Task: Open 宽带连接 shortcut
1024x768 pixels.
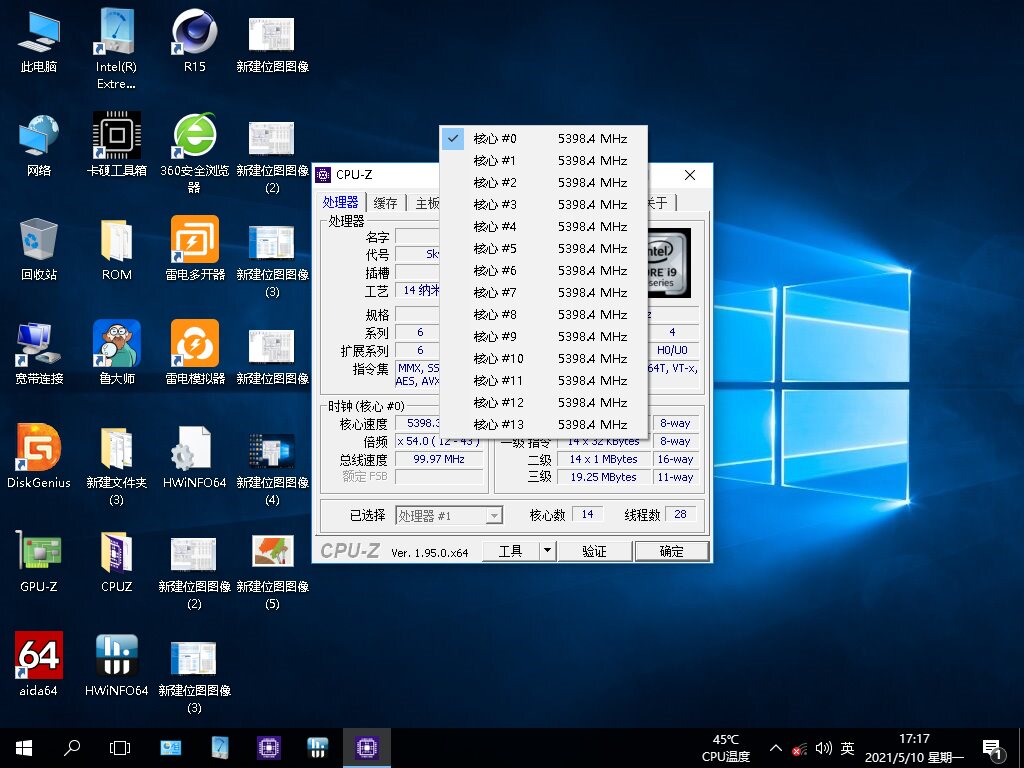Action: (x=39, y=353)
